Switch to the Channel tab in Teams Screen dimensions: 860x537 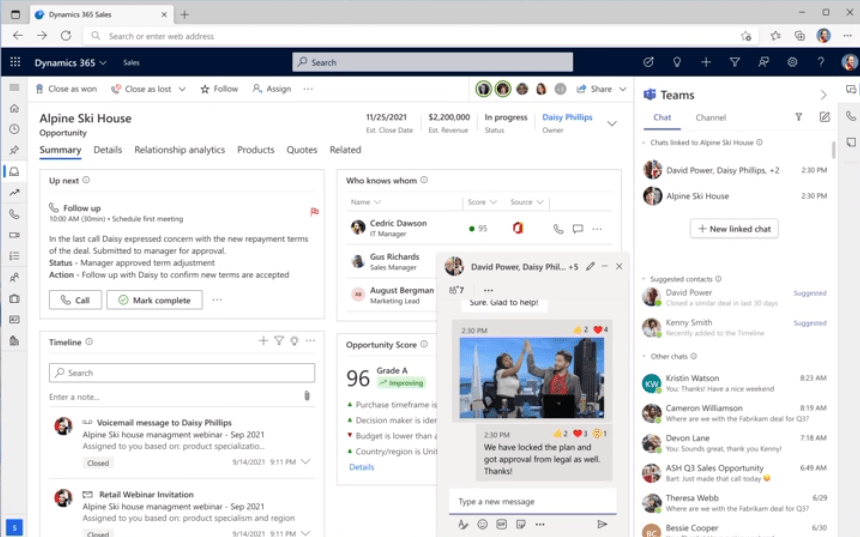[x=710, y=118]
